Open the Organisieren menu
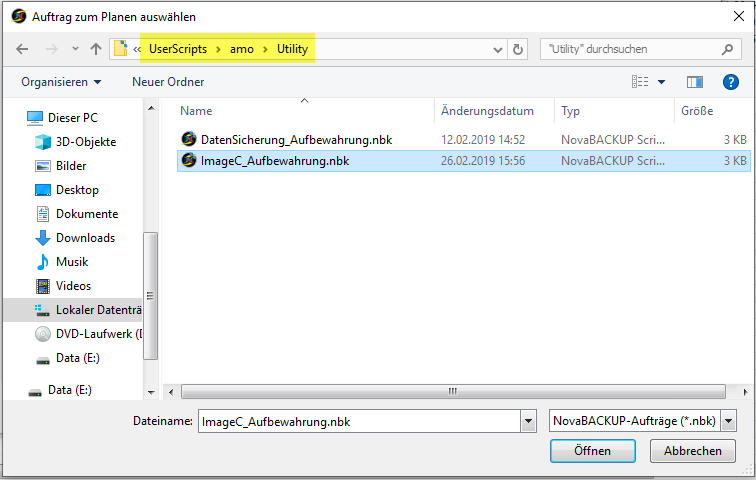Image resolution: width=756 pixels, height=480 pixels. click(x=61, y=82)
